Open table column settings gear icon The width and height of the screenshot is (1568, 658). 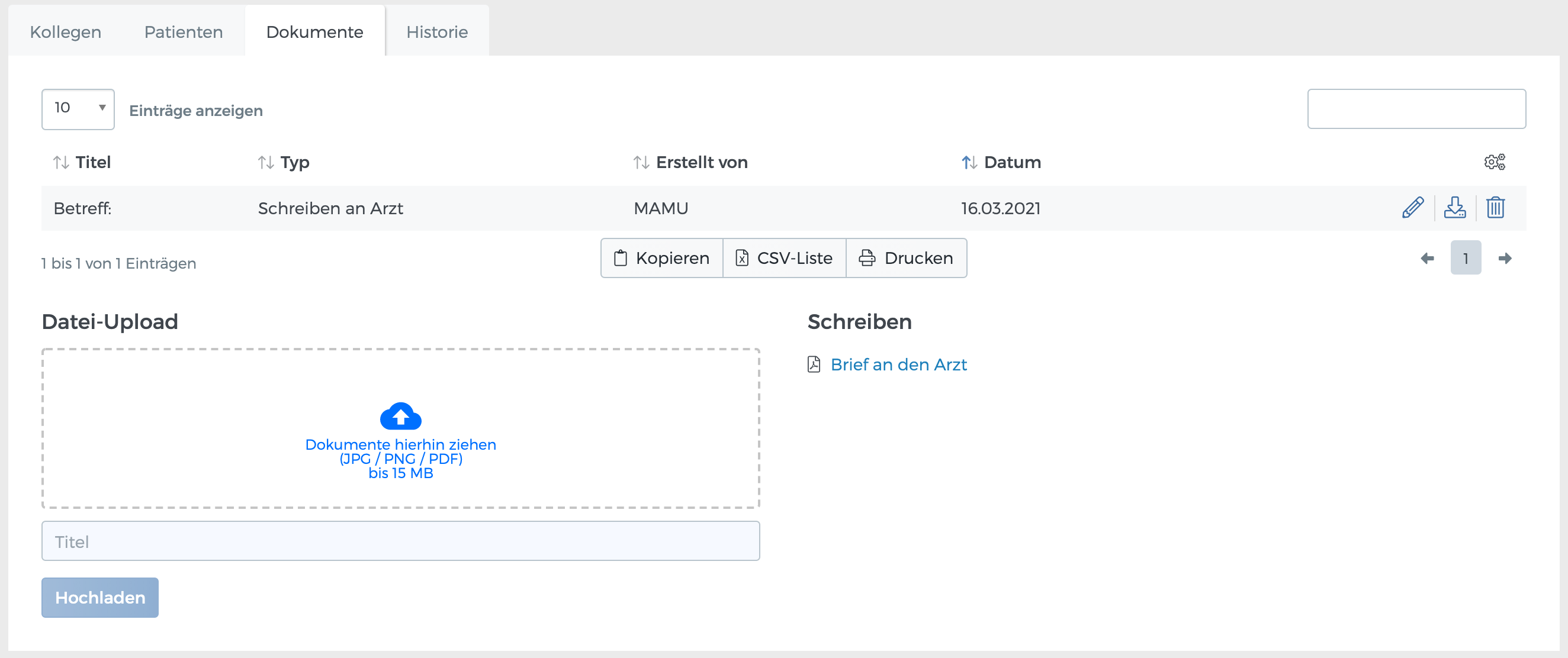(x=1494, y=162)
